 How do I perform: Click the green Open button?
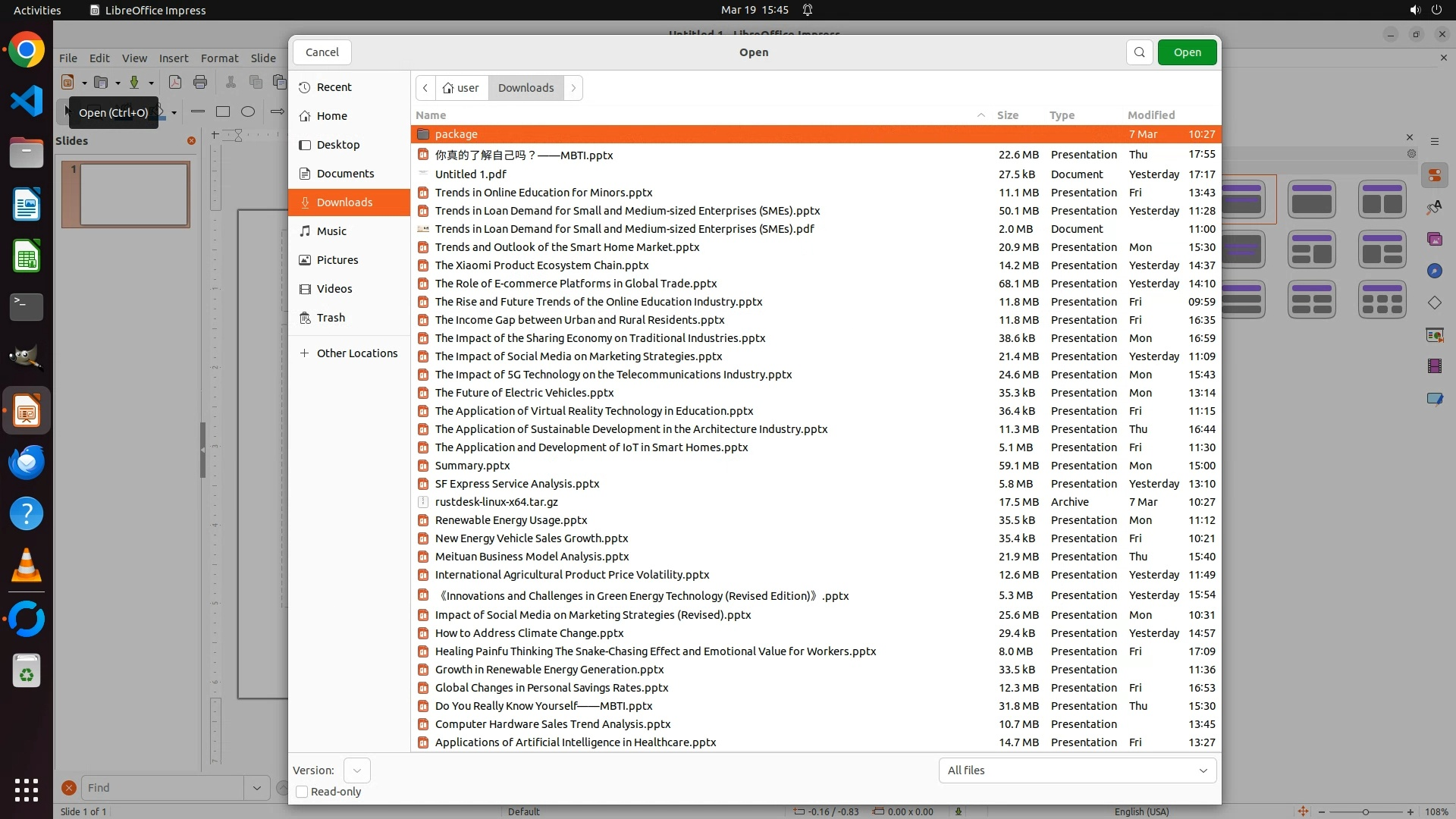(1187, 52)
